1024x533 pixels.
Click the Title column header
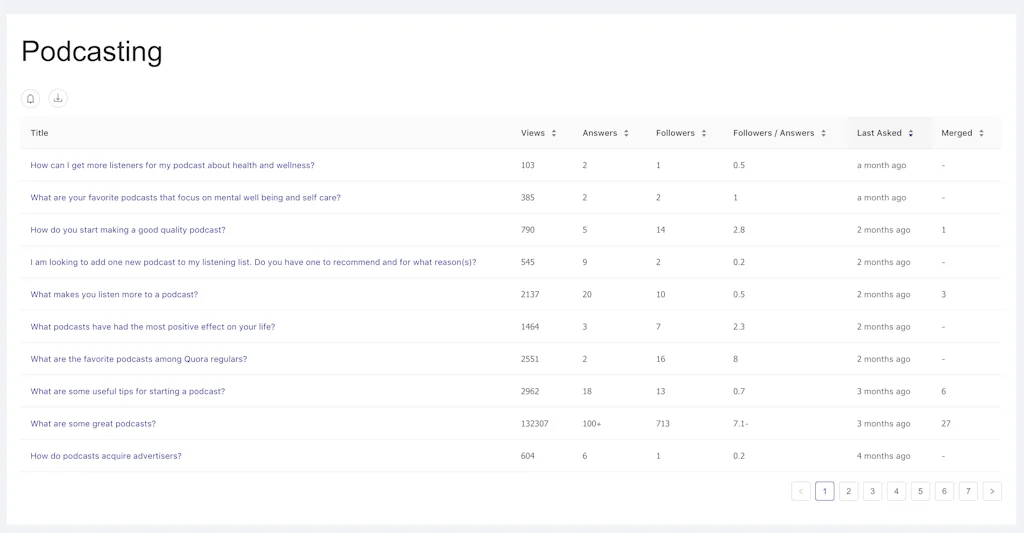click(x=39, y=133)
